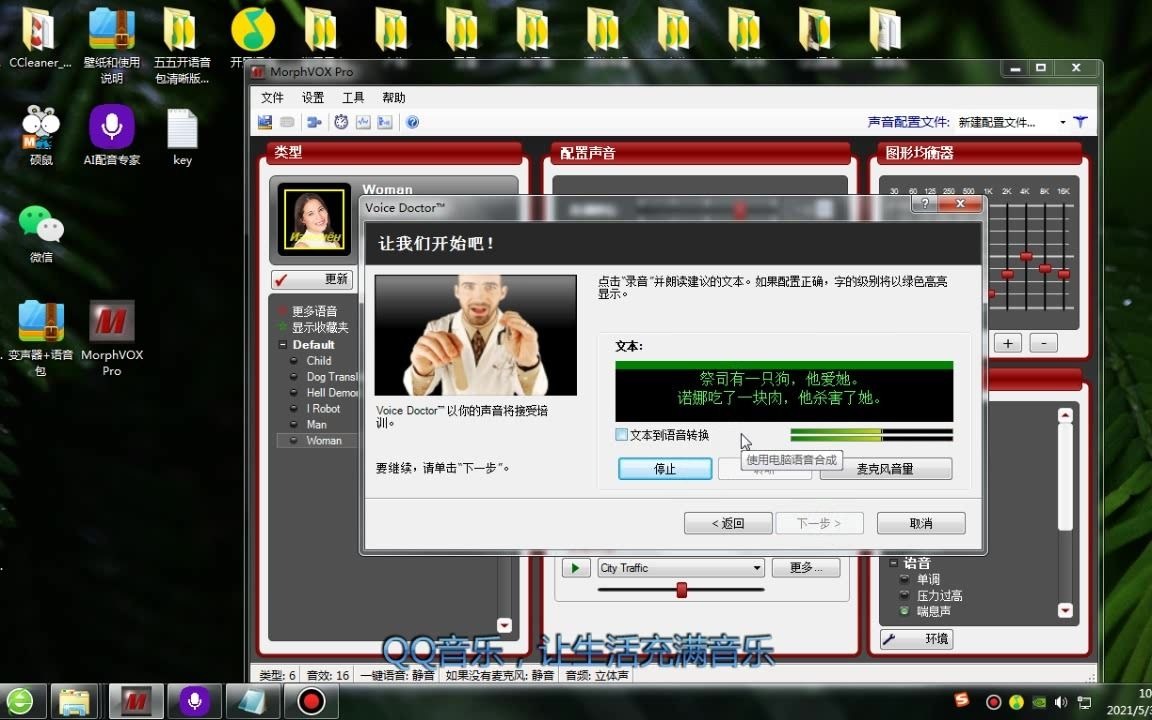Open the 工具 menu
The width and height of the screenshot is (1152, 720).
pyautogui.click(x=352, y=97)
